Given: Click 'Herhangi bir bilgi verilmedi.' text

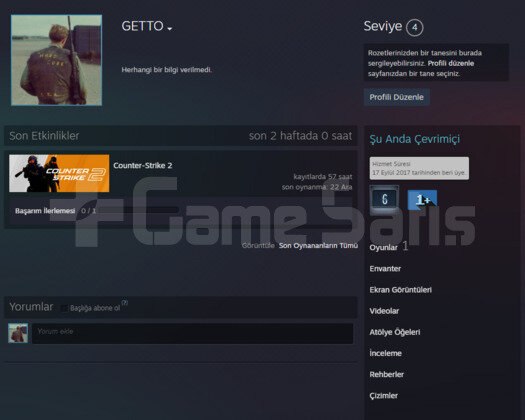Looking at the screenshot, I should coord(167,70).
